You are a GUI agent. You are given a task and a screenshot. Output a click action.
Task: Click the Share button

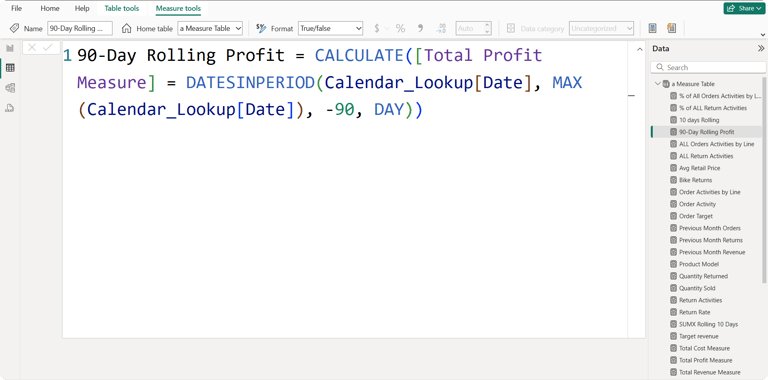point(744,8)
